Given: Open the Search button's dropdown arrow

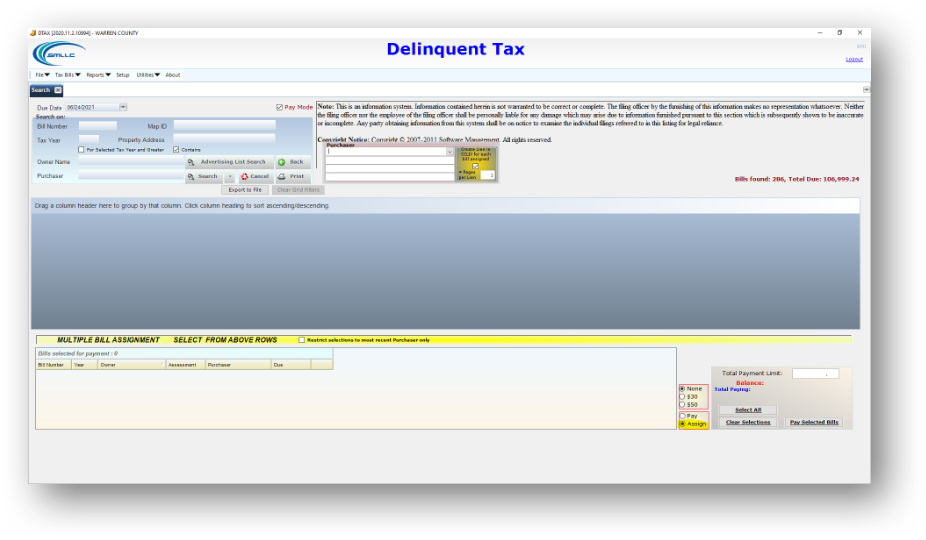Looking at the screenshot, I should (230, 176).
